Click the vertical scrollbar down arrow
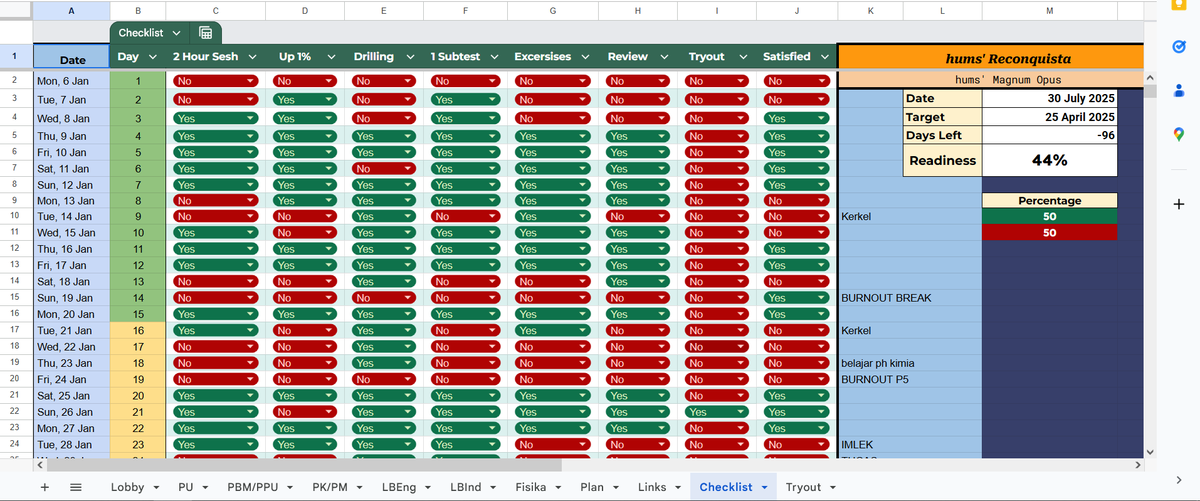 click(x=1149, y=451)
